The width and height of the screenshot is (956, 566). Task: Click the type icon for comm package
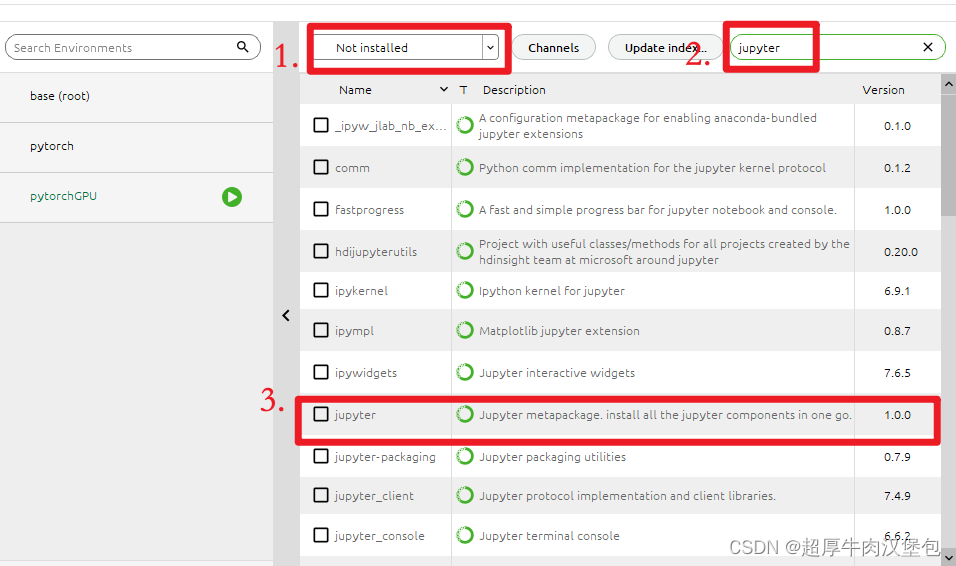tap(465, 167)
